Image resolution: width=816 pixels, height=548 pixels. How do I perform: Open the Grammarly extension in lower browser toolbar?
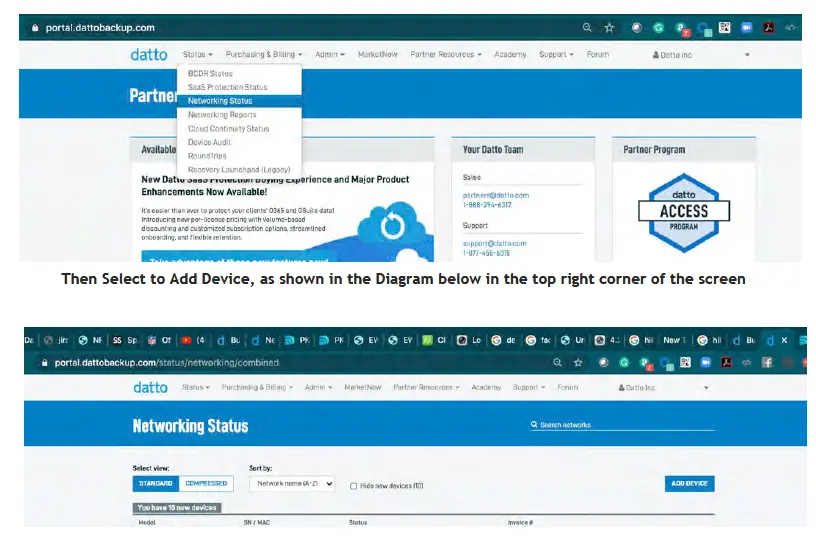click(x=623, y=363)
